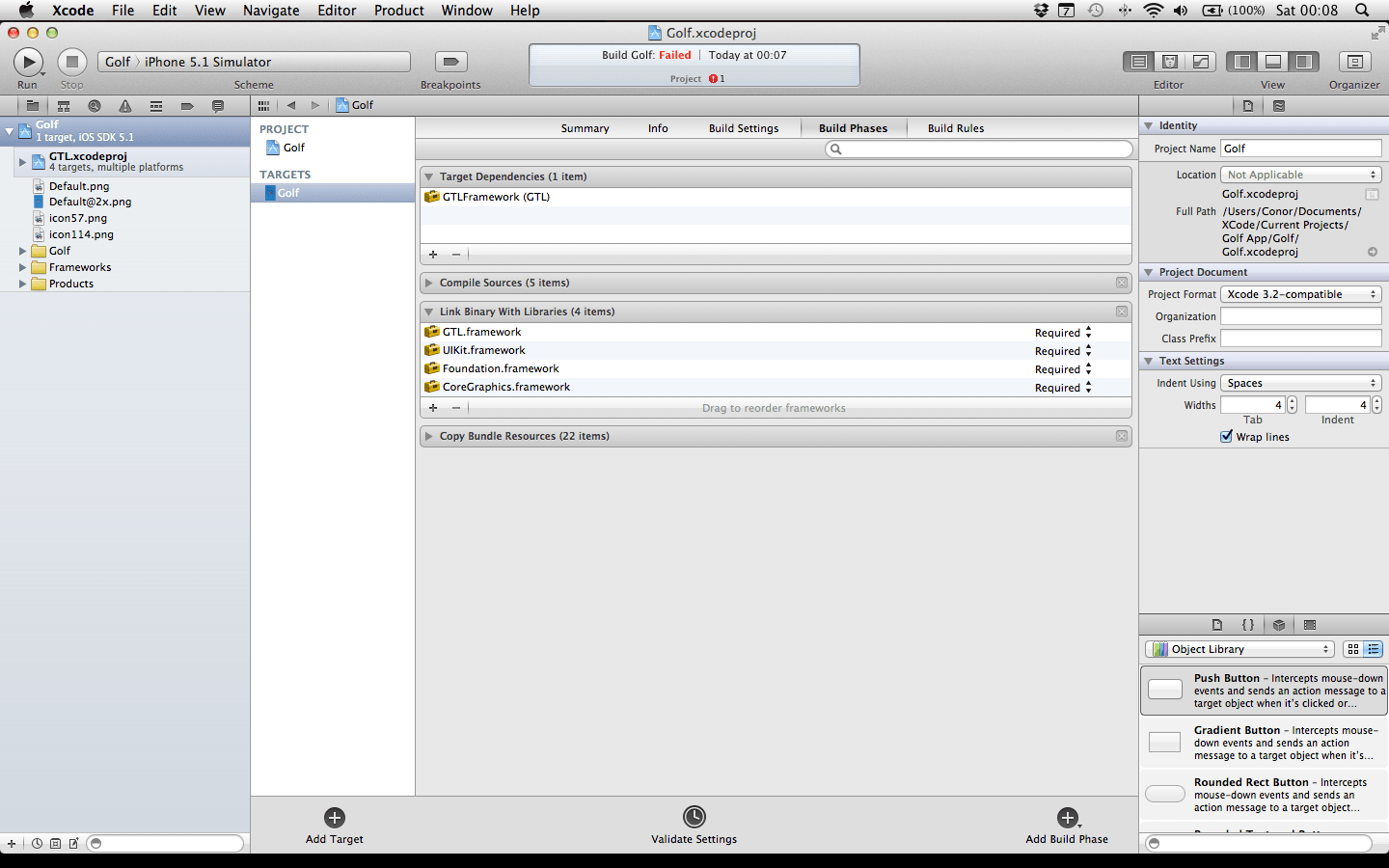Go forward in jump bar history
This screenshot has height=868, width=1389.
[x=314, y=105]
